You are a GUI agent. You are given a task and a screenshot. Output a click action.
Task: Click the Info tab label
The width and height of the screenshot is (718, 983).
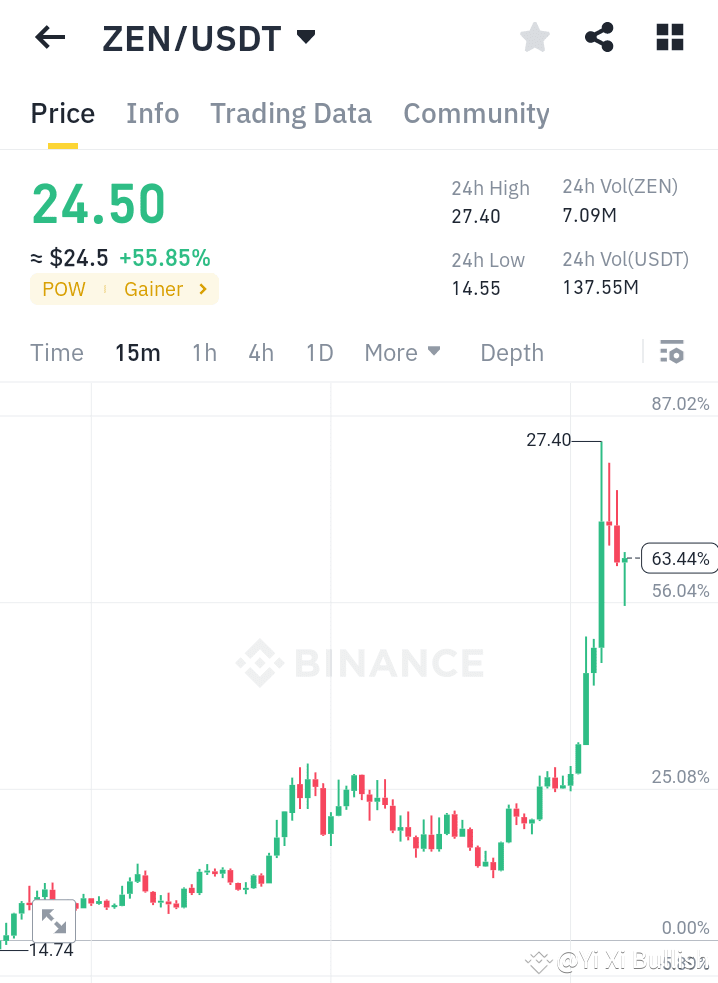[152, 114]
